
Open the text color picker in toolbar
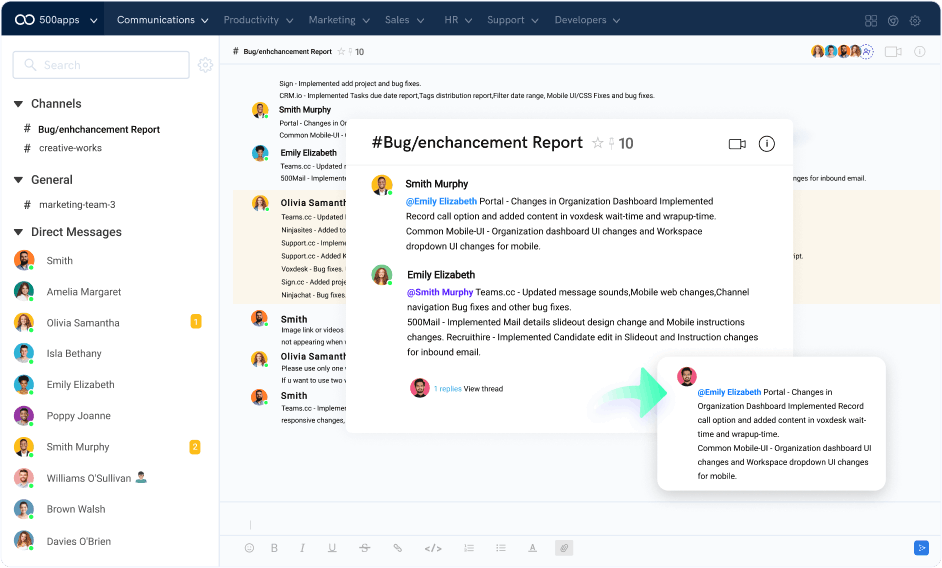532,548
